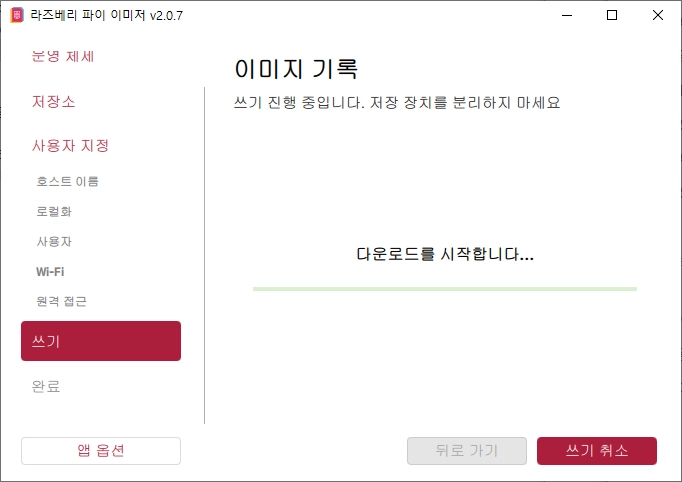Click the 완료 step in sidebar
The height and width of the screenshot is (482, 682).
46,386
